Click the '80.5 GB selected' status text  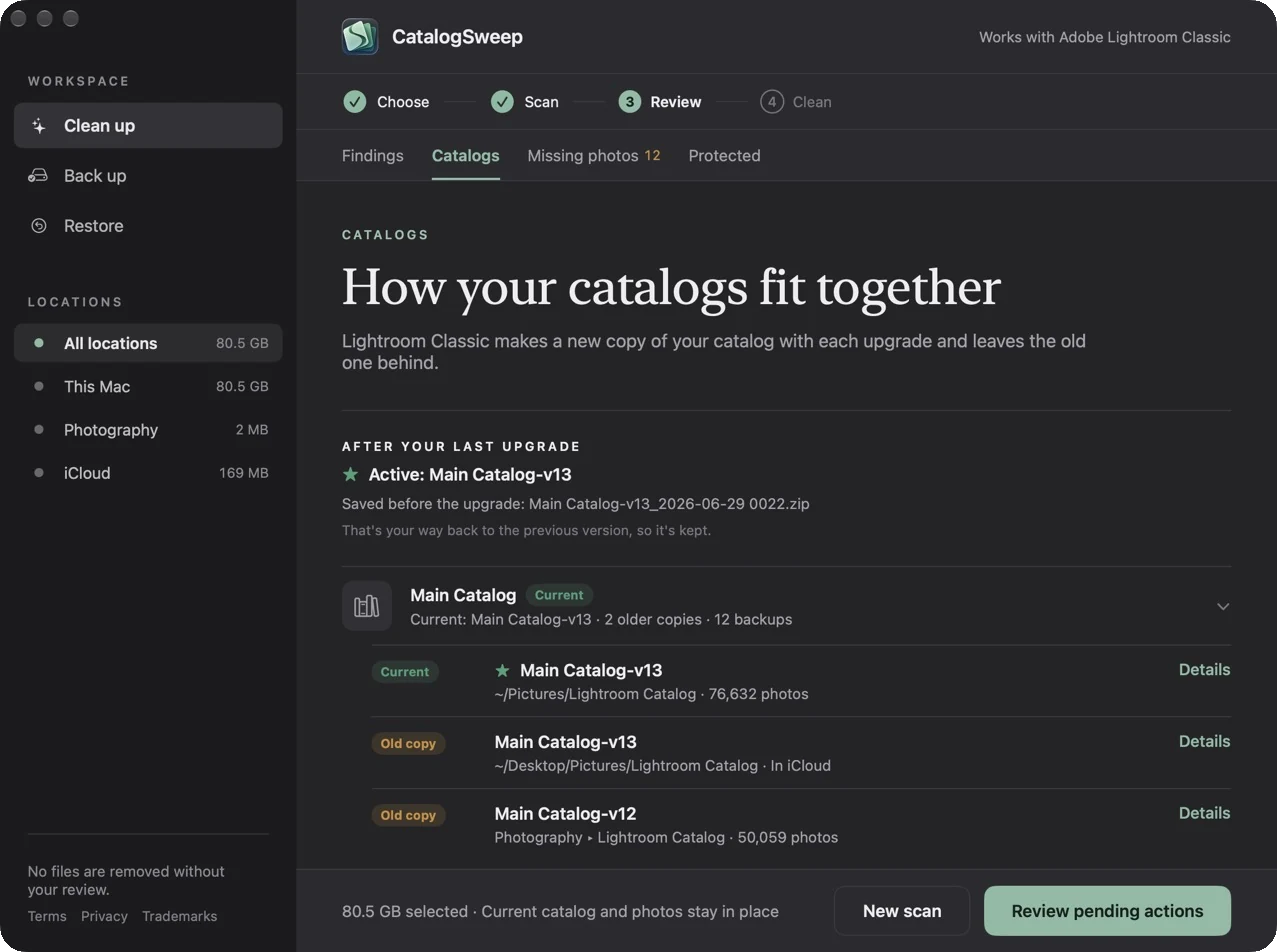pyautogui.click(x=405, y=911)
